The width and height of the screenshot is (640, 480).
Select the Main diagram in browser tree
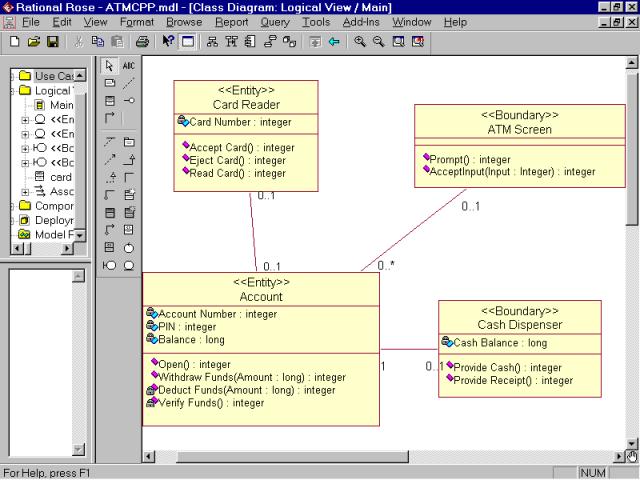point(62,105)
